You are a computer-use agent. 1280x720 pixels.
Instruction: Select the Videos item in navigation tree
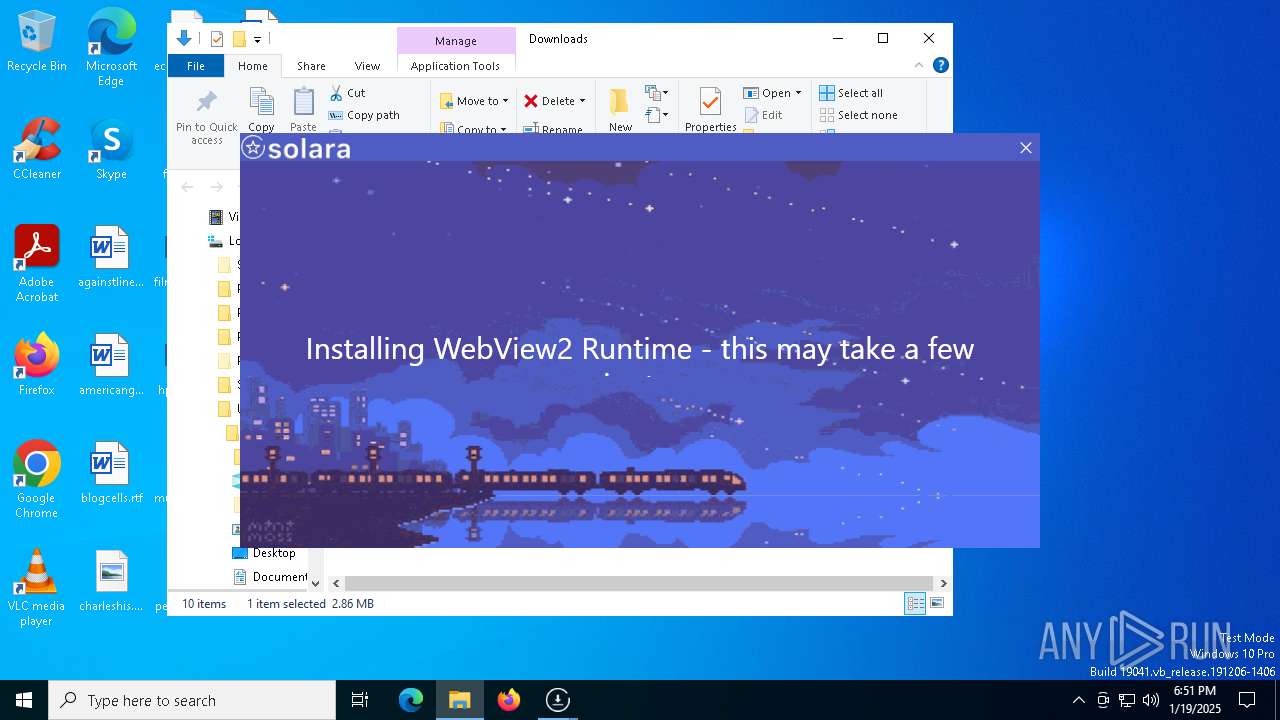click(223, 217)
